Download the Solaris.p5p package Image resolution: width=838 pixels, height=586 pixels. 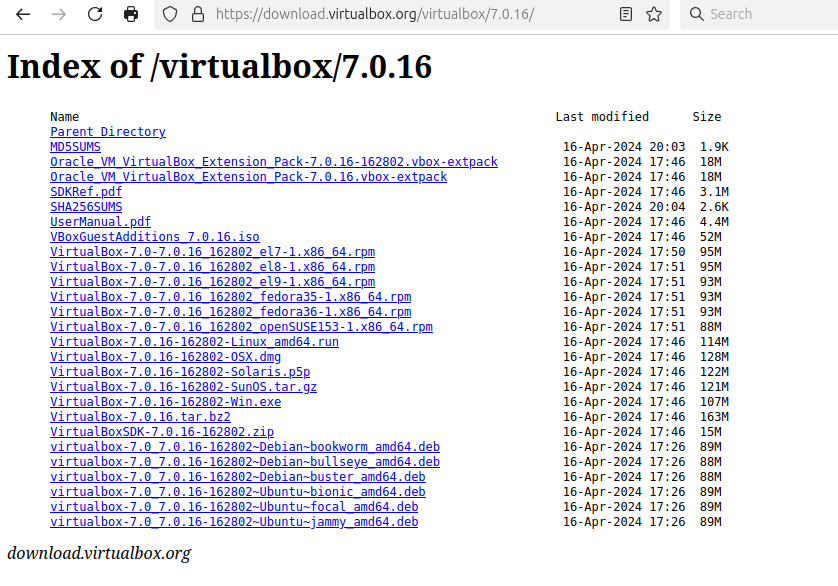point(180,371)
